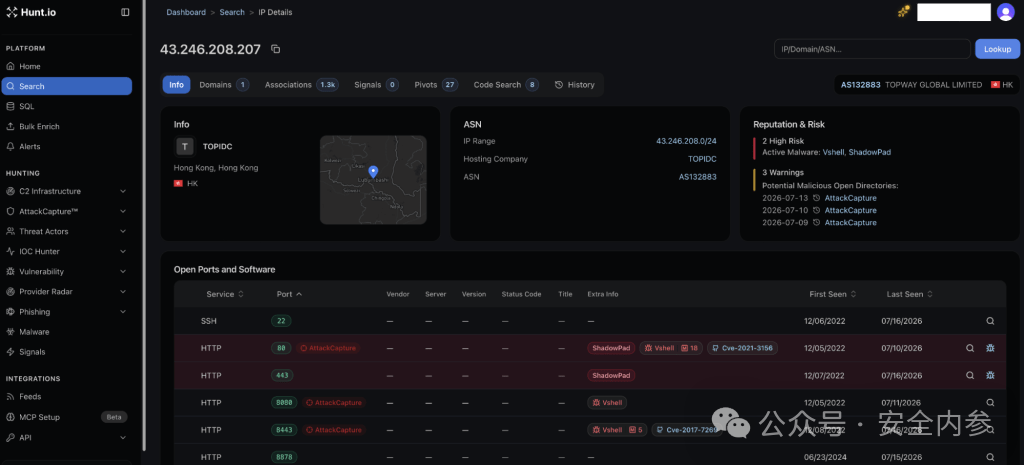Open AS132883 link in ASN card
This screenshot has height=465, width=1024.
697,177
